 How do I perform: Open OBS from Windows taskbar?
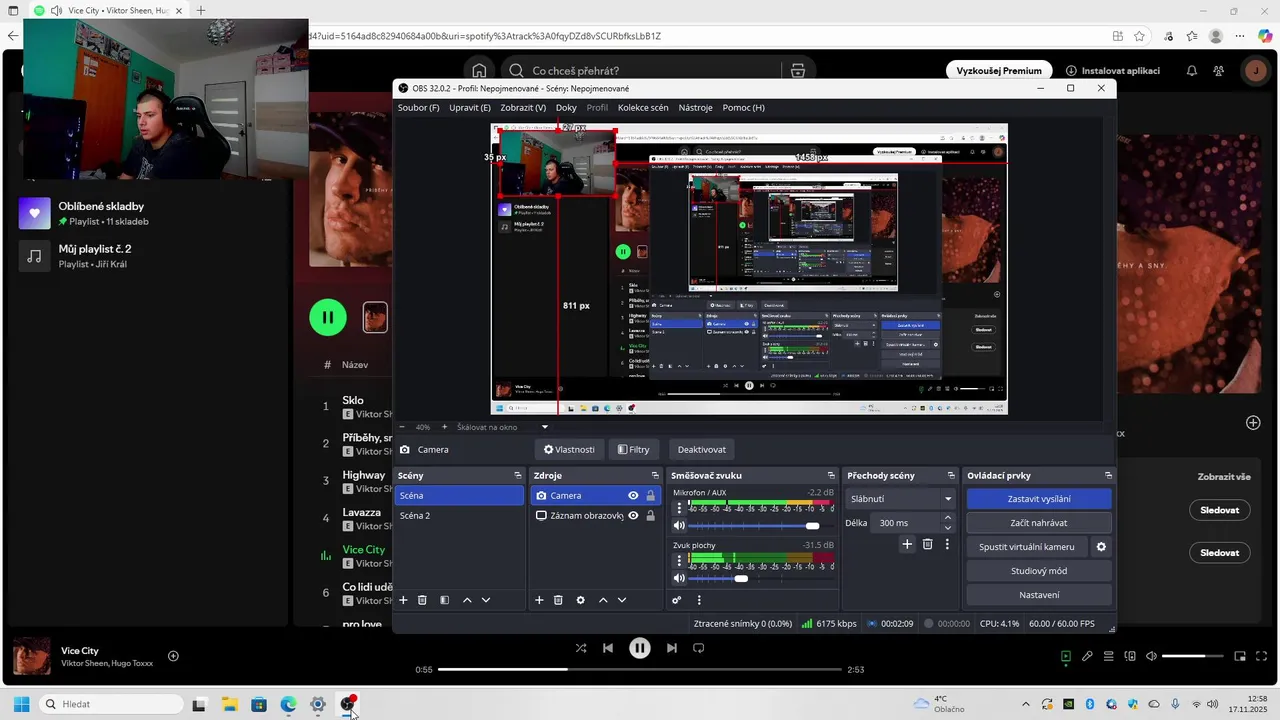click(348, 704)
